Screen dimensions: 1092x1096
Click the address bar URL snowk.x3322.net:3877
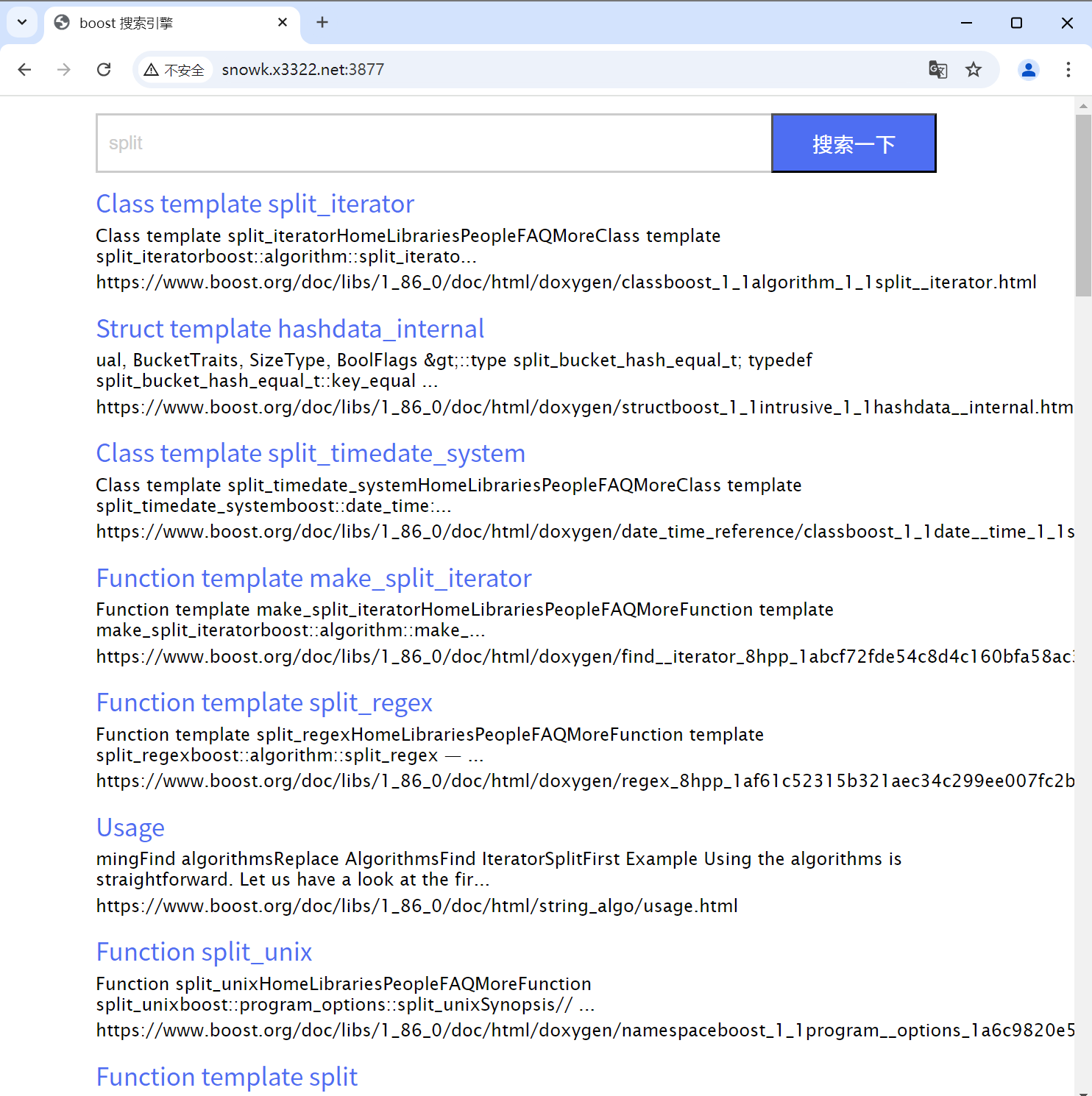(x=302, y=69)
